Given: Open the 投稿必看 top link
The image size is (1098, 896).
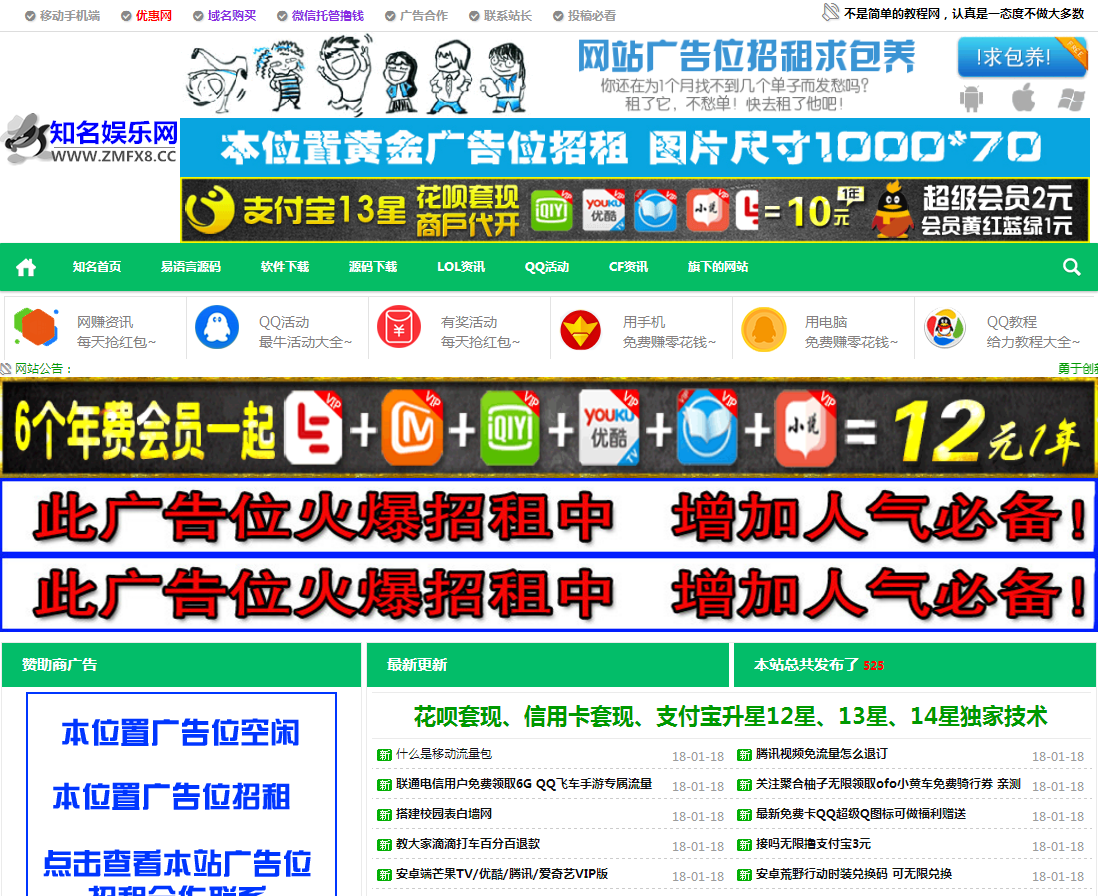Looking at the screenshot, I should click(x=592, y=15).
